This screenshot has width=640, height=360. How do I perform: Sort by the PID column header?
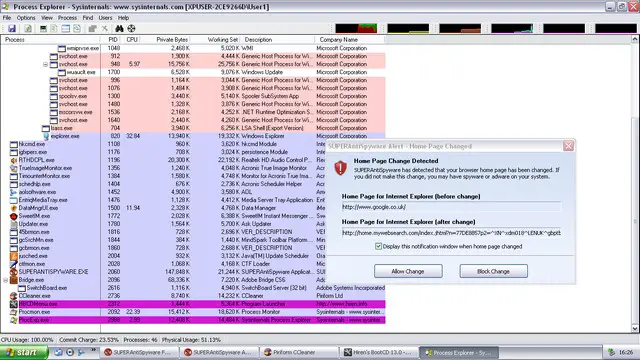[112, 40]
